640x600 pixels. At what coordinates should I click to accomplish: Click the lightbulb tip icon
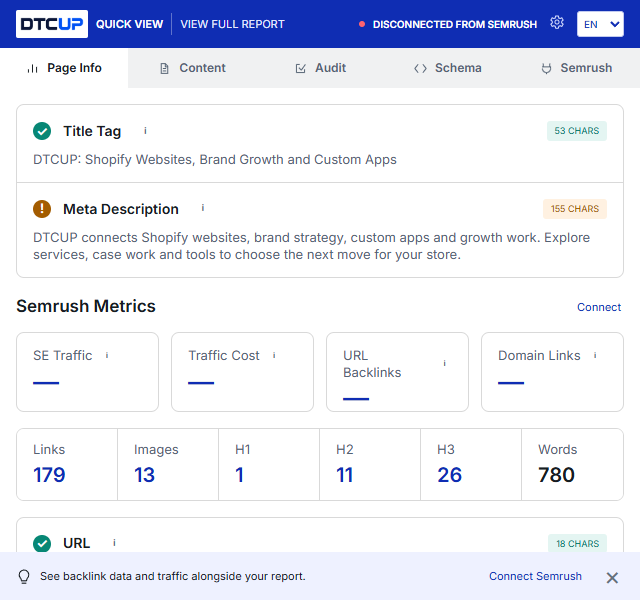tap(24, 576)
